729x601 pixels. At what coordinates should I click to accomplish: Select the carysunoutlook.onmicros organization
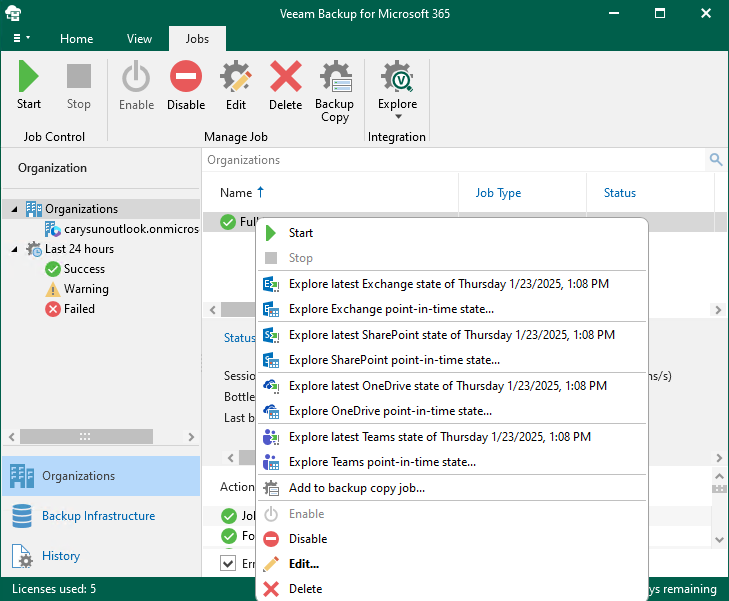click(x=122, y=229)
